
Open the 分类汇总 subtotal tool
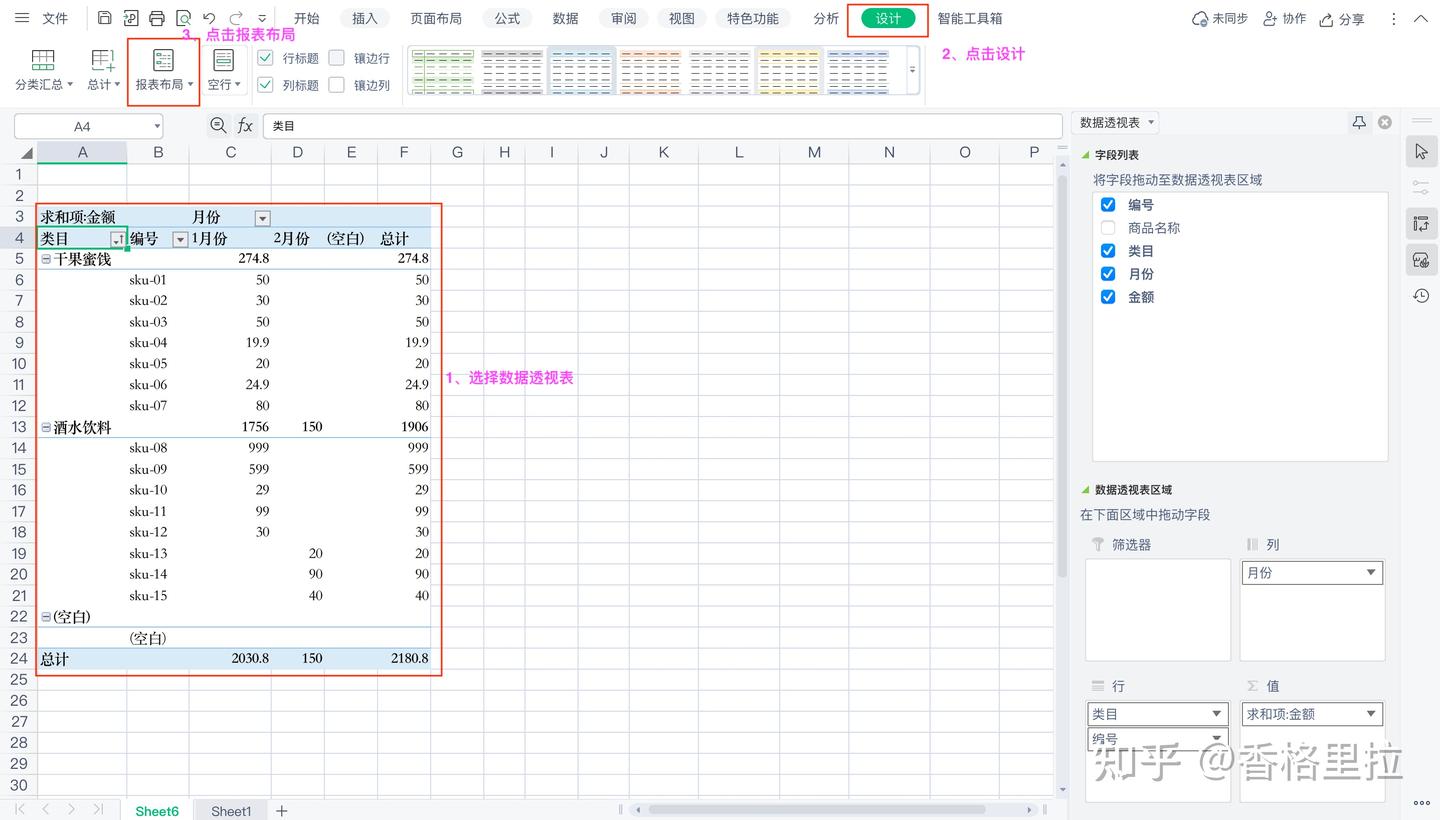pos(44,71)
